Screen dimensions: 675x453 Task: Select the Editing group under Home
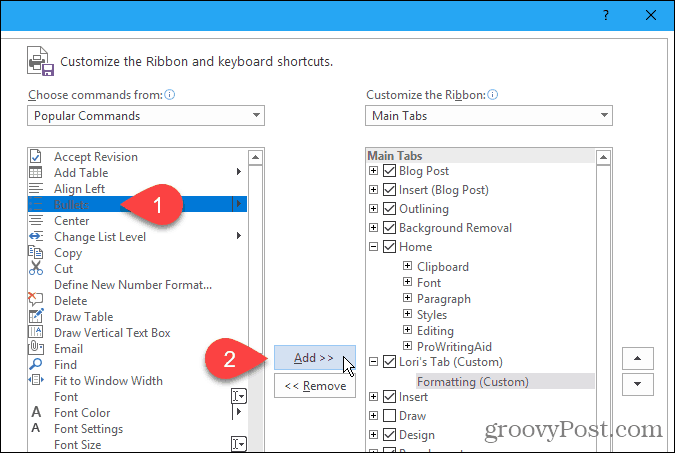pos(435,330)
